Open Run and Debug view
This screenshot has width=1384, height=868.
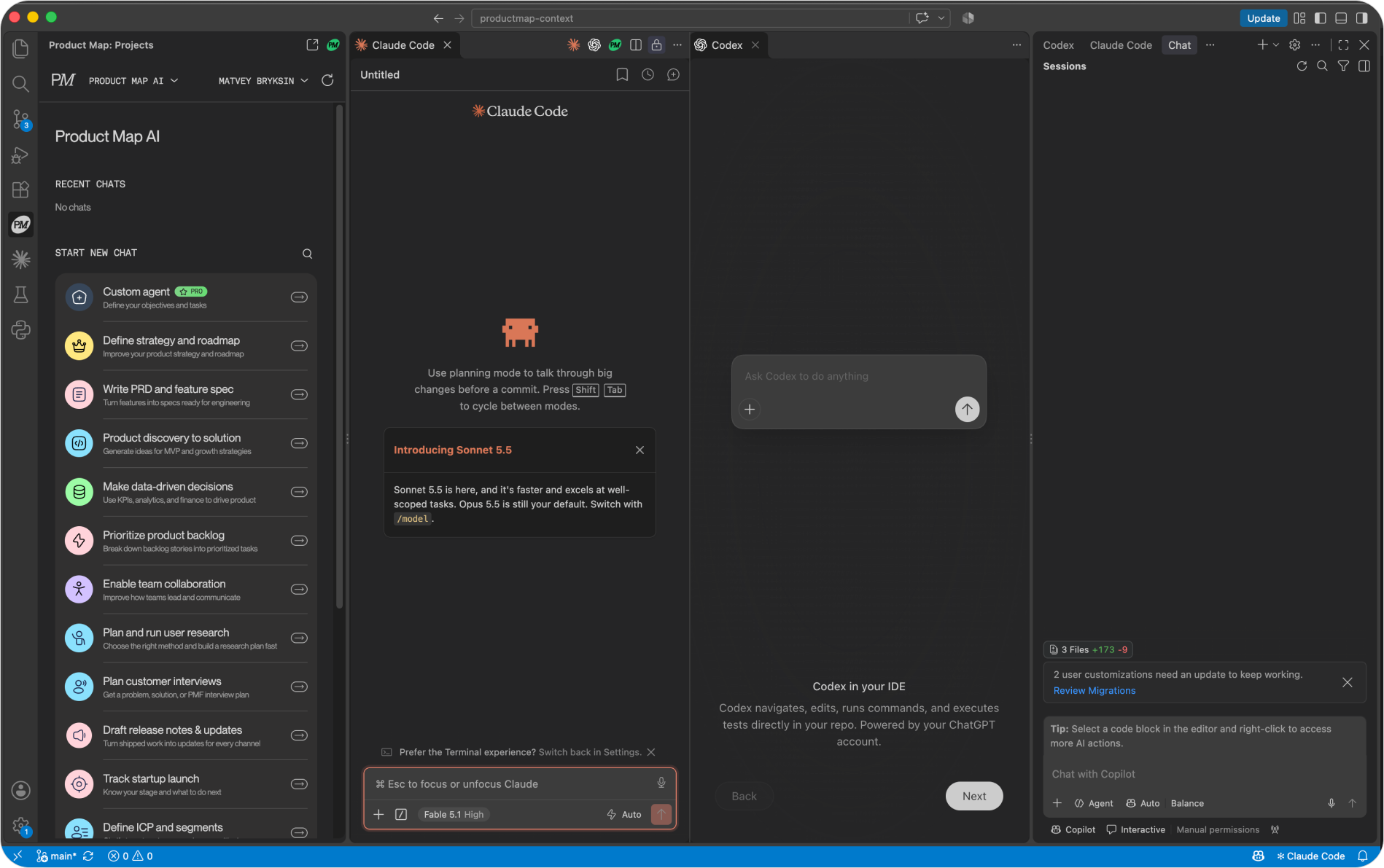point(20,155)
